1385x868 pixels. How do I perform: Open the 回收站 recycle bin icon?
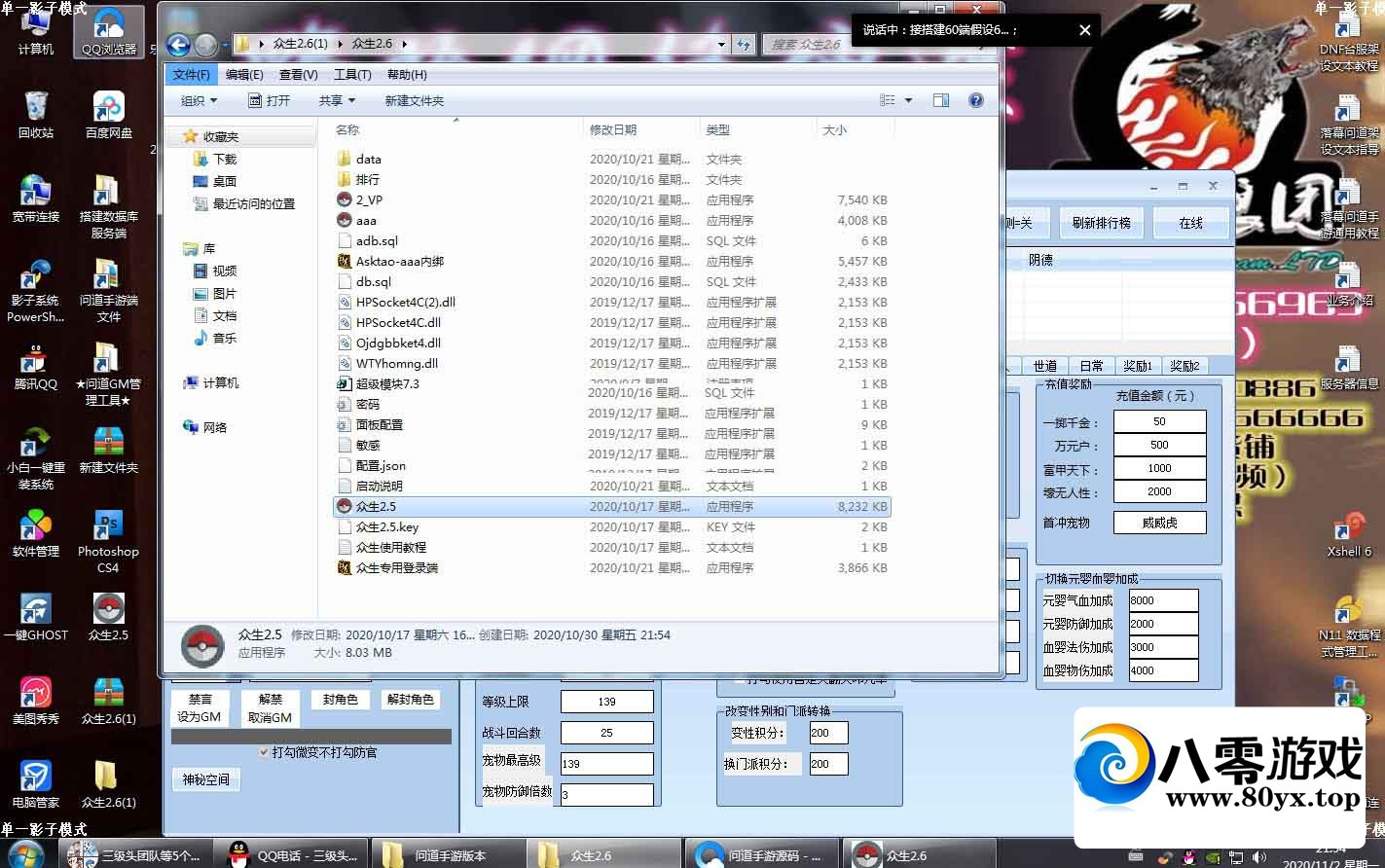click(36, 115)
